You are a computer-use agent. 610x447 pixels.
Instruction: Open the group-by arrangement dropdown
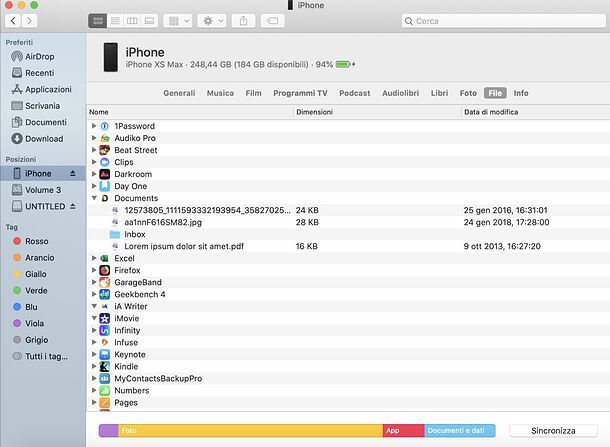(x=178, y=21)
